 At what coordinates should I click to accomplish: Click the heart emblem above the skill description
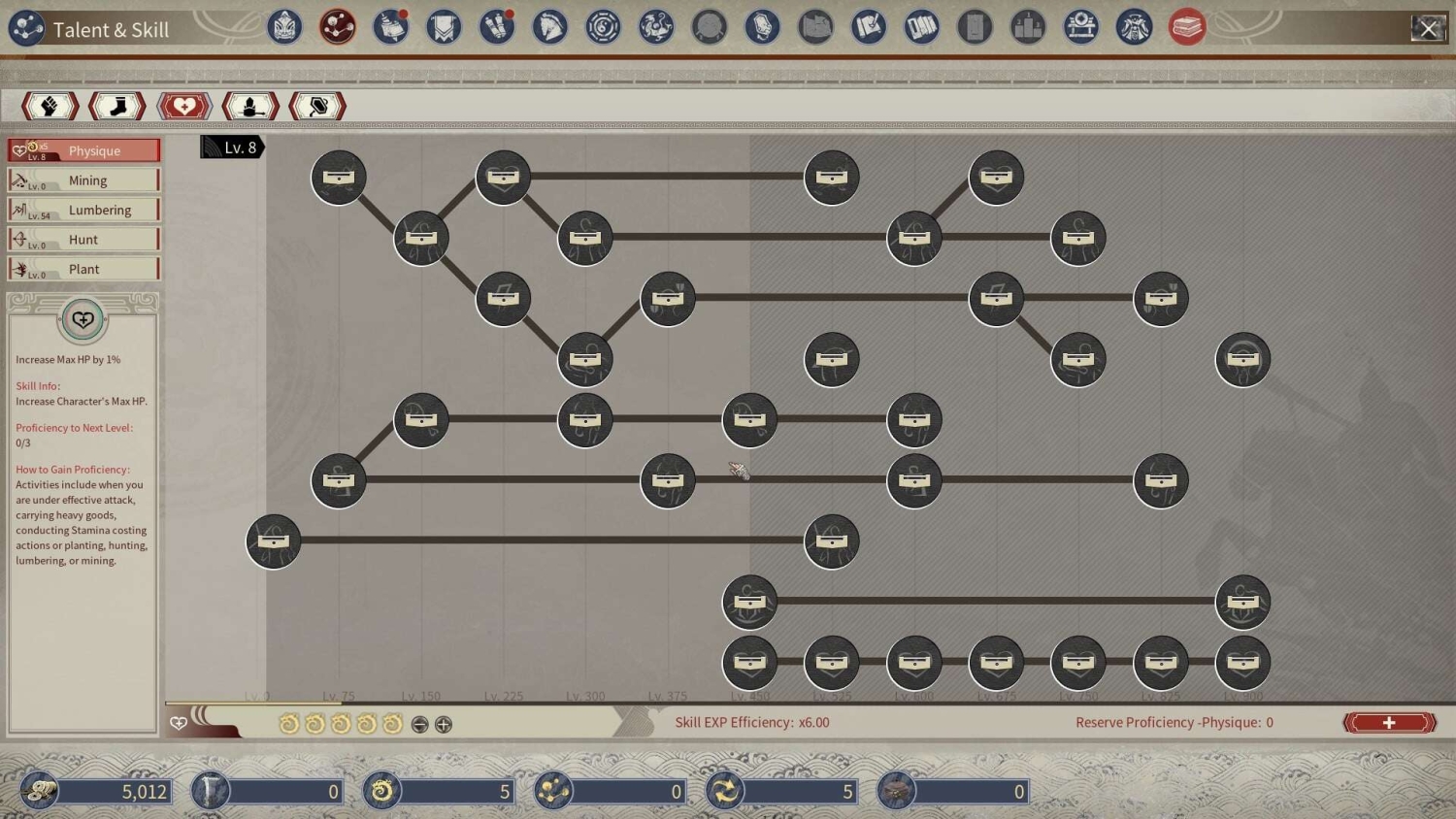coord(83,320)
